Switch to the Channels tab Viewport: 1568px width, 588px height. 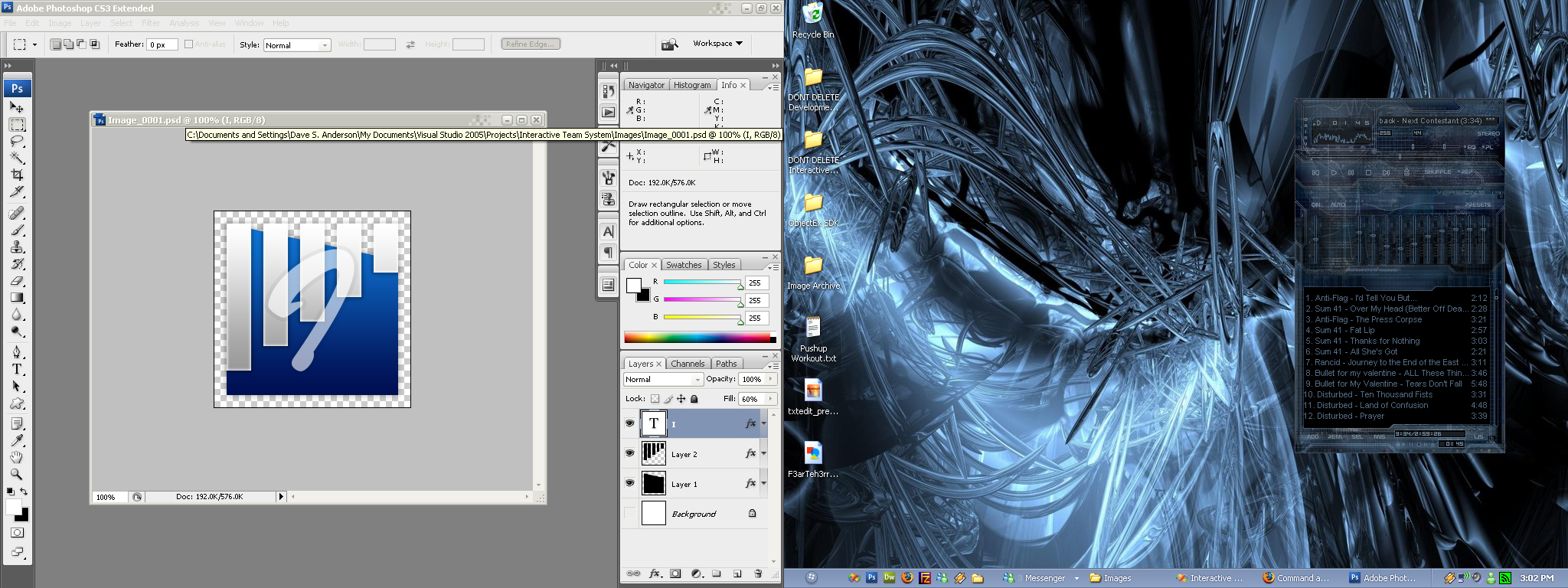point(688,364)
